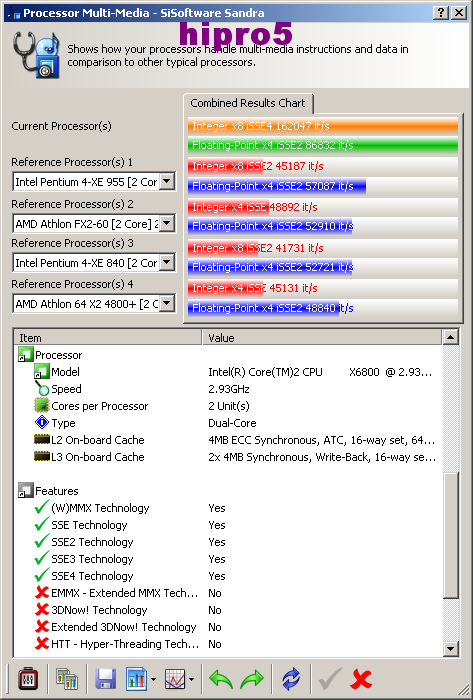Click the red Integer x4 iSSE 45131 bar
This screenshot has height=700, width=473.
point(227,288)
